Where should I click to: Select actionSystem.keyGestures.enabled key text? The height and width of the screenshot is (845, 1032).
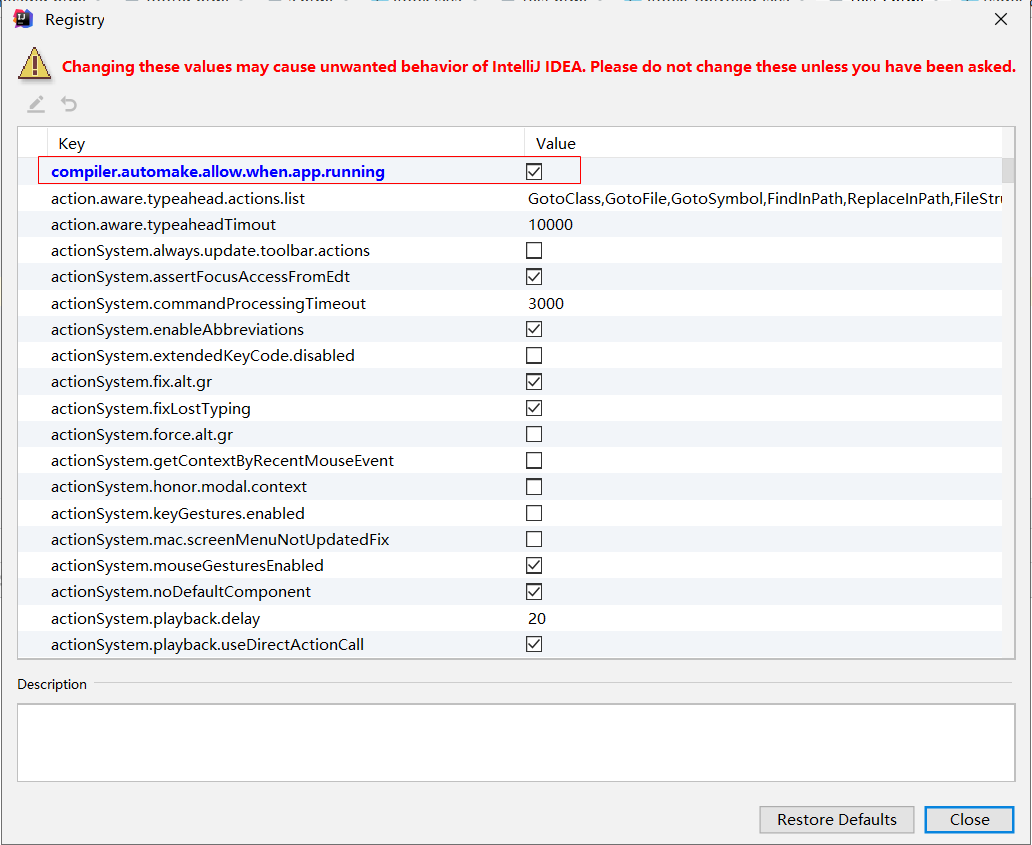point(178,513)
